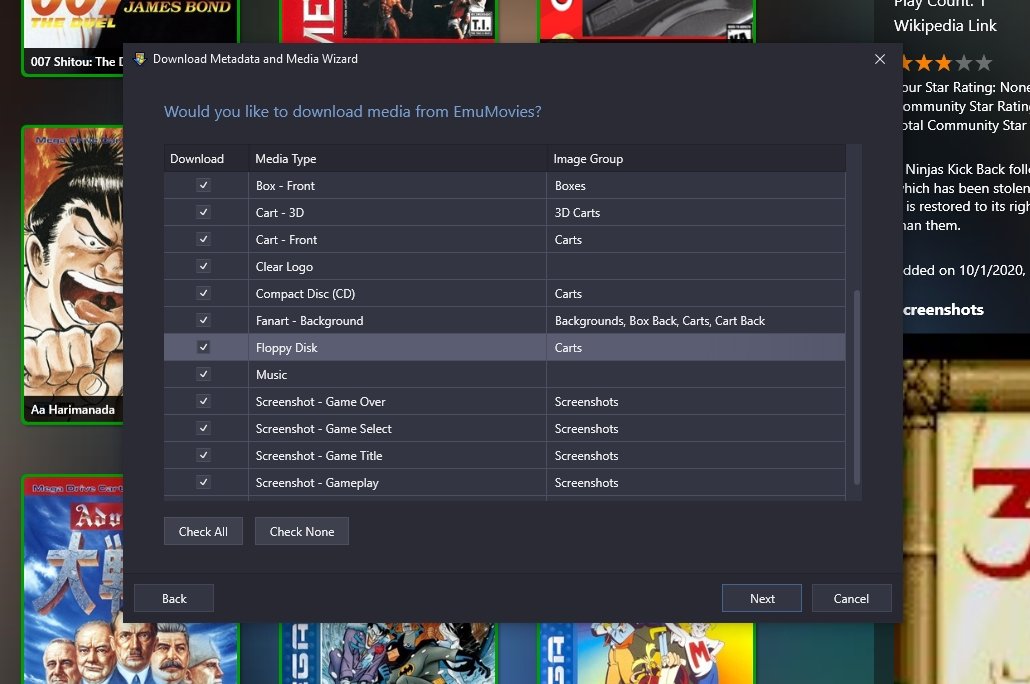Click the media type list scrollbar
Viewport: 1030px width, 684px height.
857,387
